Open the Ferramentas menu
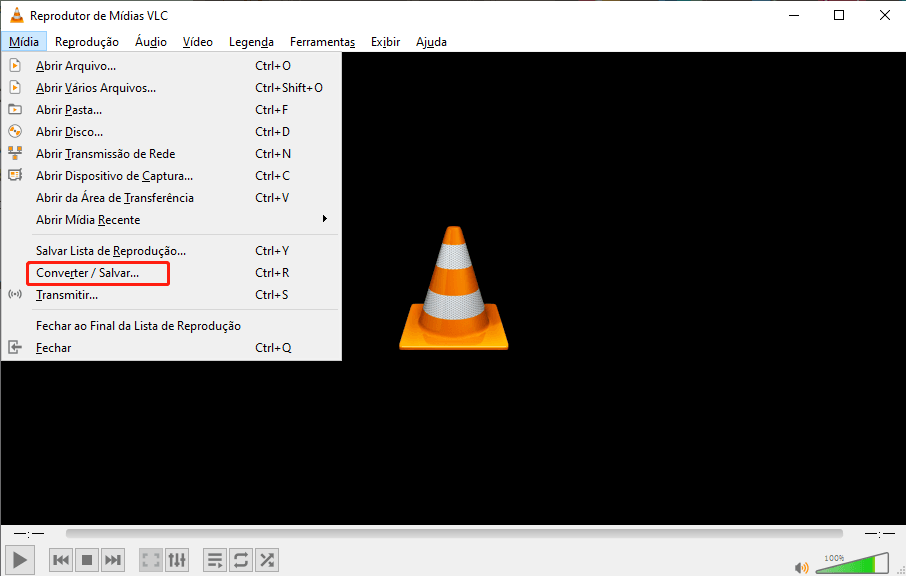The image size is (906, 576). click(x=322, y=42)
